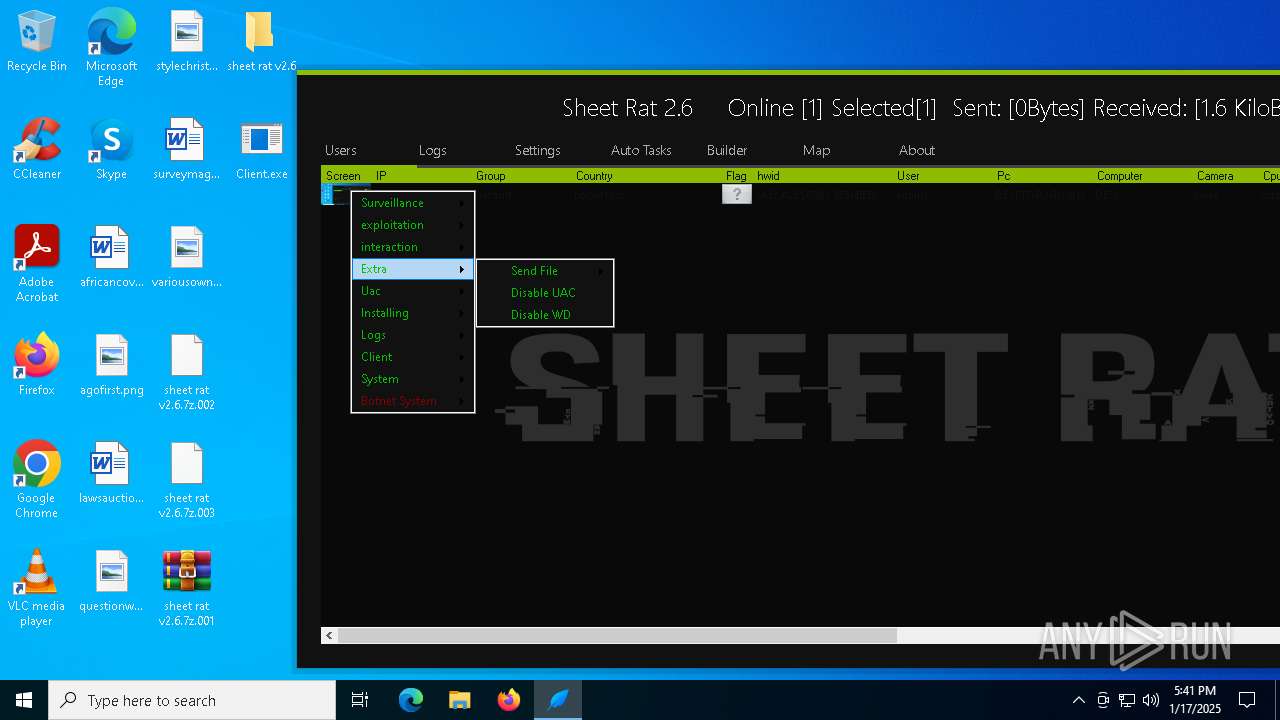The height and width of the screenshot is (720, 1280).
Task: Launch Google Chrome from the desktop
Action: coord(37,480)
